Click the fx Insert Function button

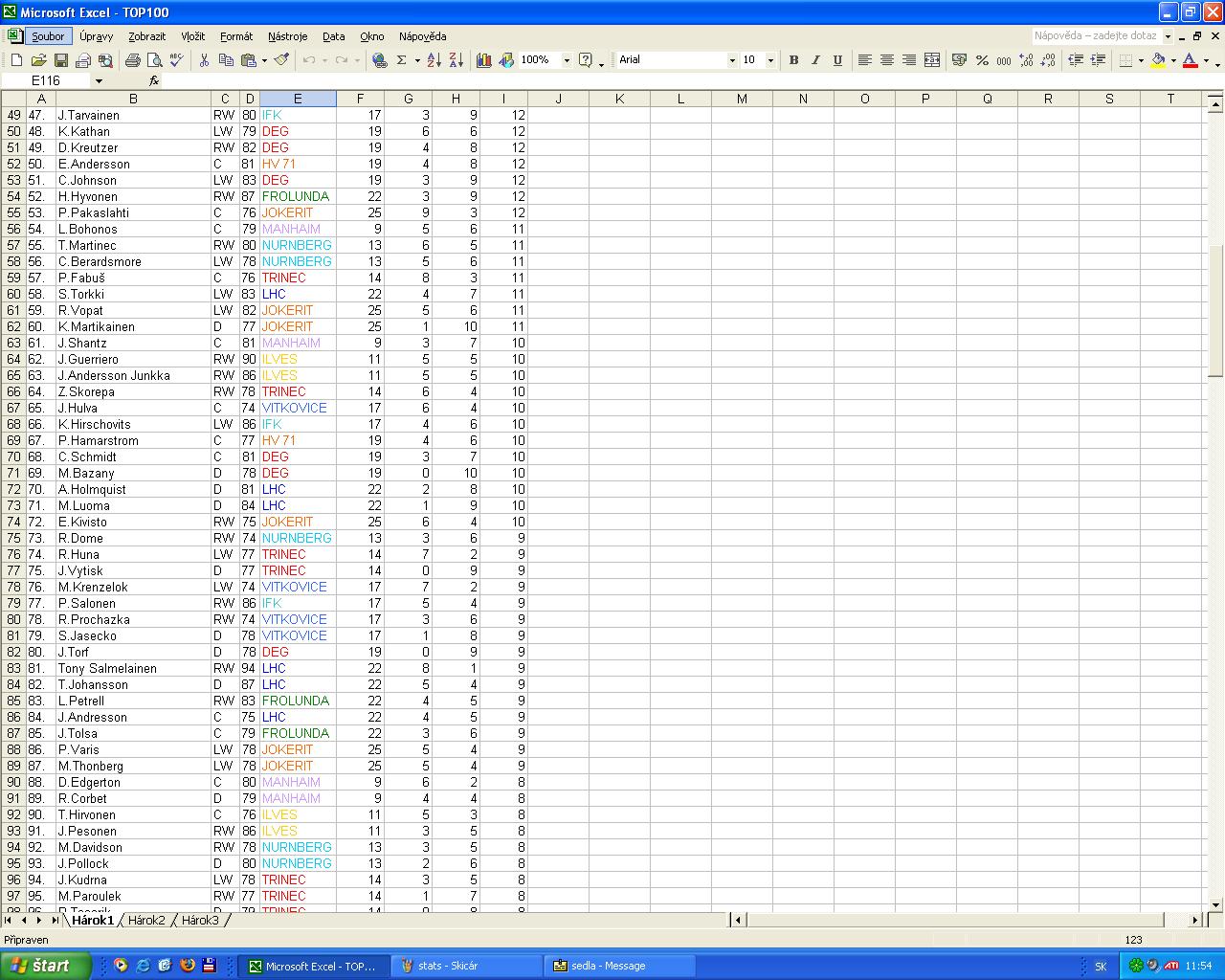click(154, 80)
